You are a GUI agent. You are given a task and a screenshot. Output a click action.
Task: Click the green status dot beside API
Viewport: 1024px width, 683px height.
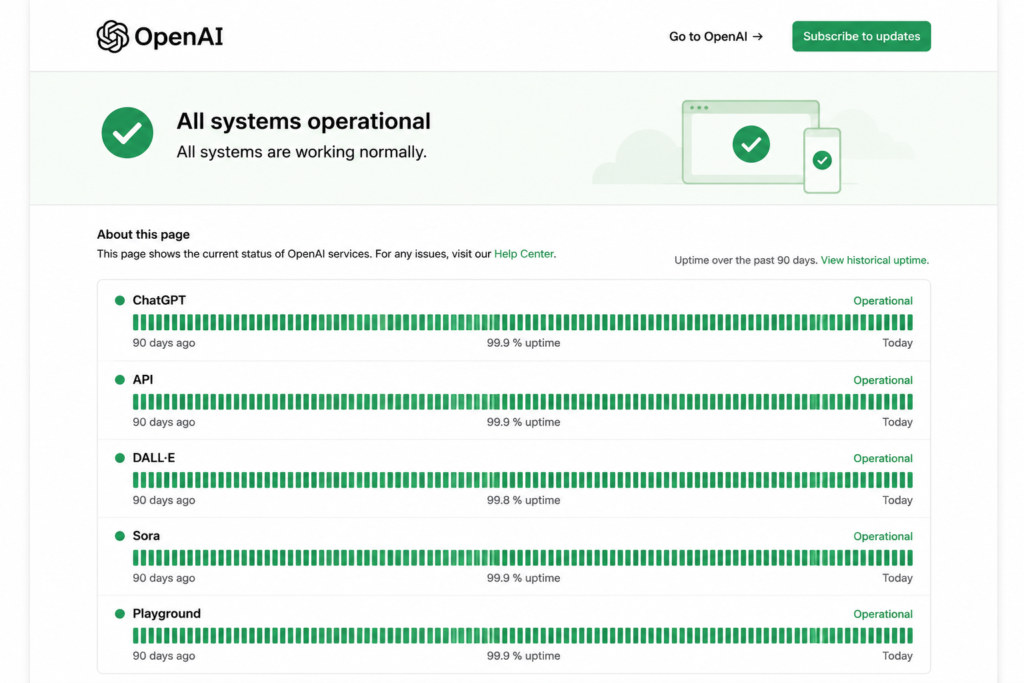(120, 379)
